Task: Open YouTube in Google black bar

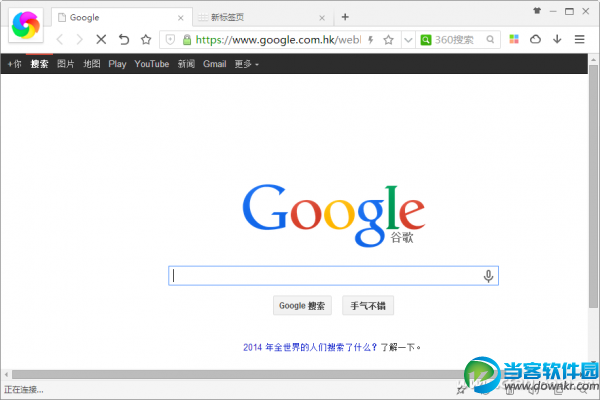Action: [x=152, y=64]
